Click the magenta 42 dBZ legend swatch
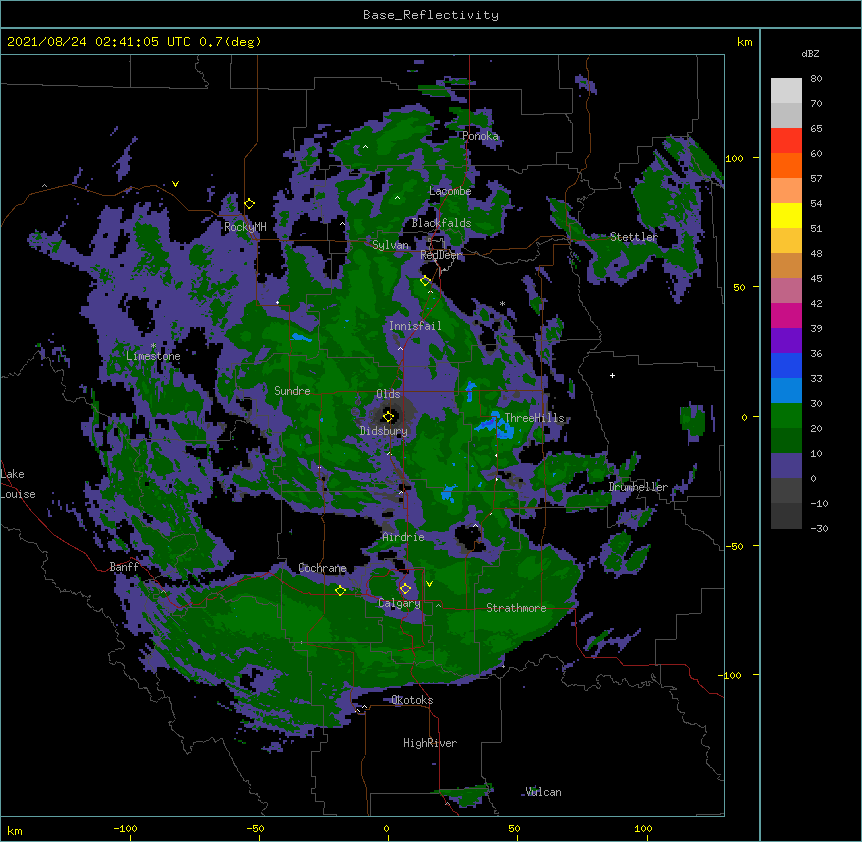 [x=786, y=315]
